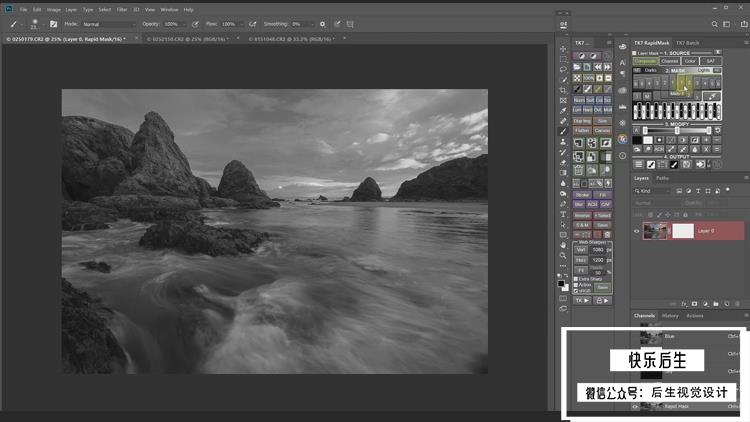The width and height of the screenshot is (750, 422).
Task: Select the Horizontal Type tool
Action: tap(563, 214)
